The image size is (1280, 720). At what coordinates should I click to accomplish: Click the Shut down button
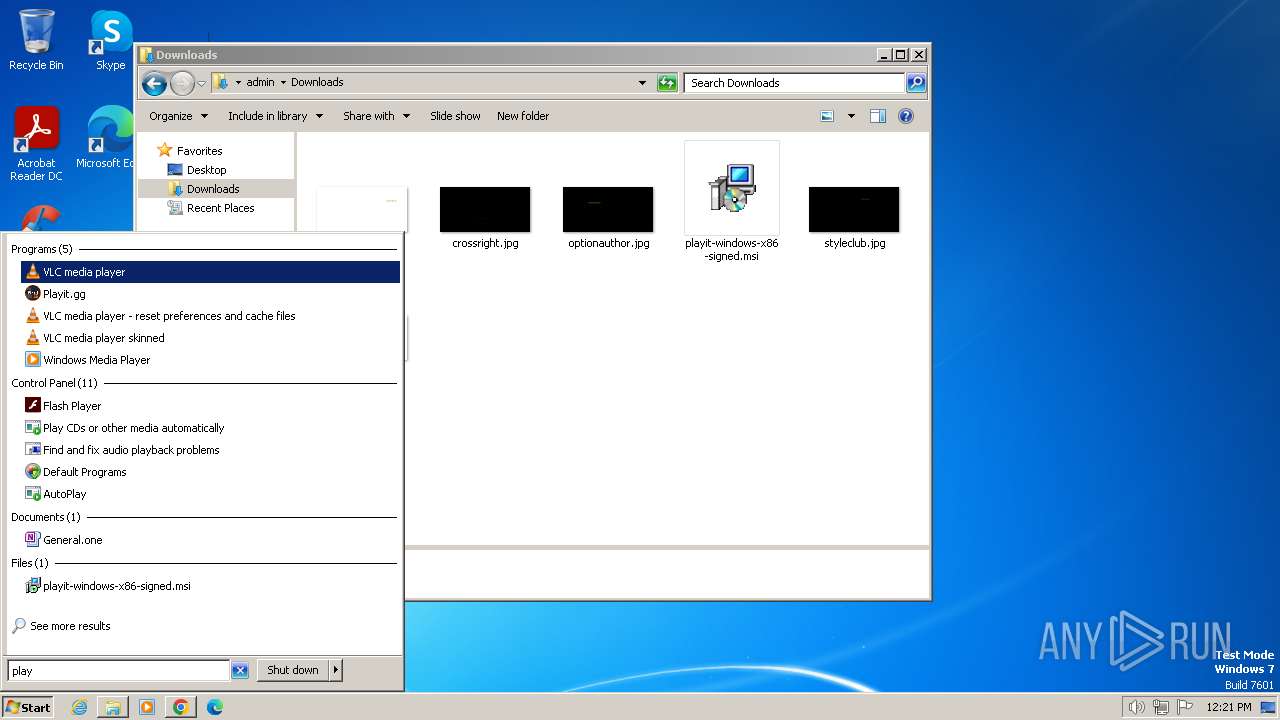293,671
